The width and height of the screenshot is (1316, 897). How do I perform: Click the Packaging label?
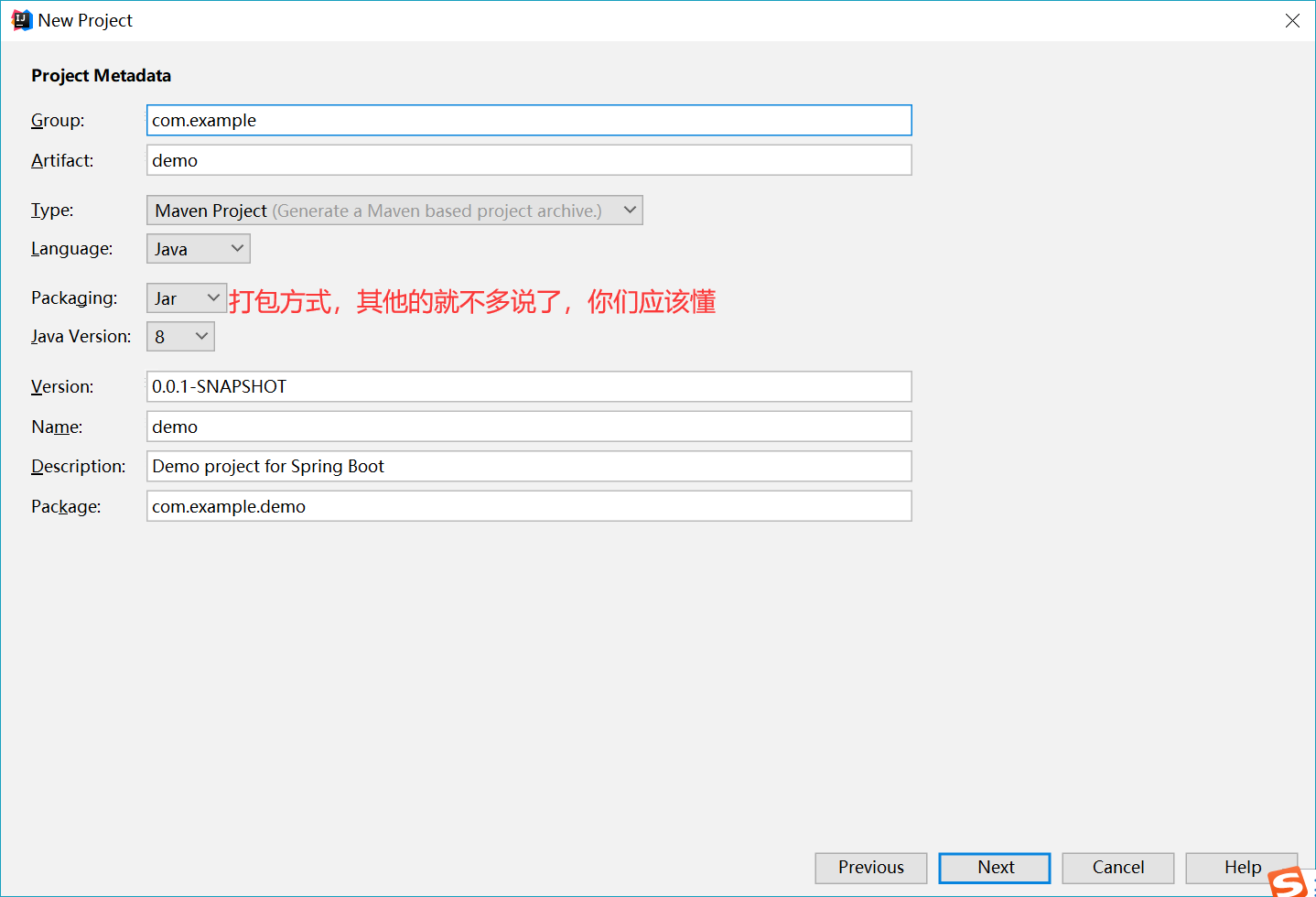[74, 298]
